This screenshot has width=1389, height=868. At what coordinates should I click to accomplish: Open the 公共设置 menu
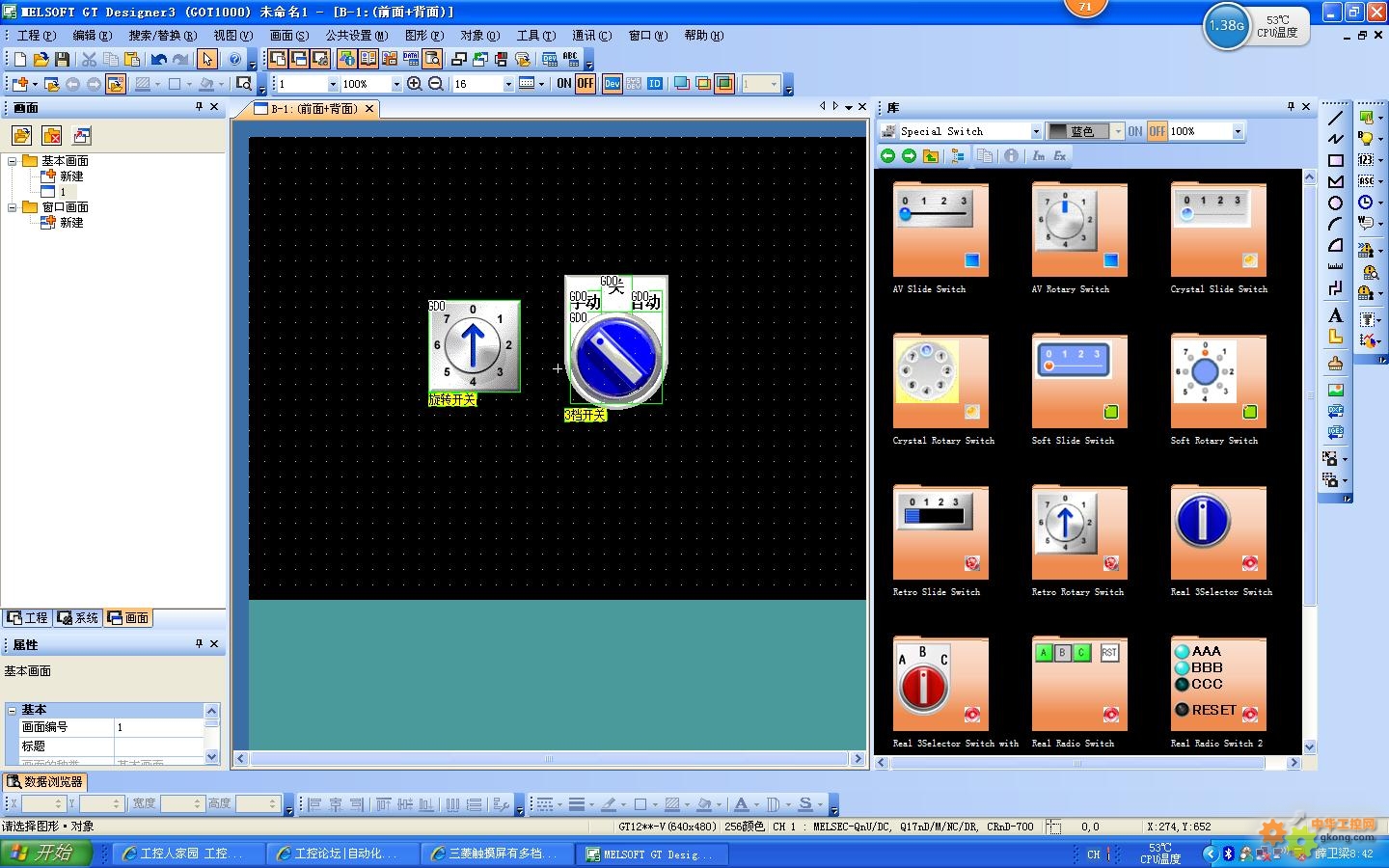click(x=356, y=36)
